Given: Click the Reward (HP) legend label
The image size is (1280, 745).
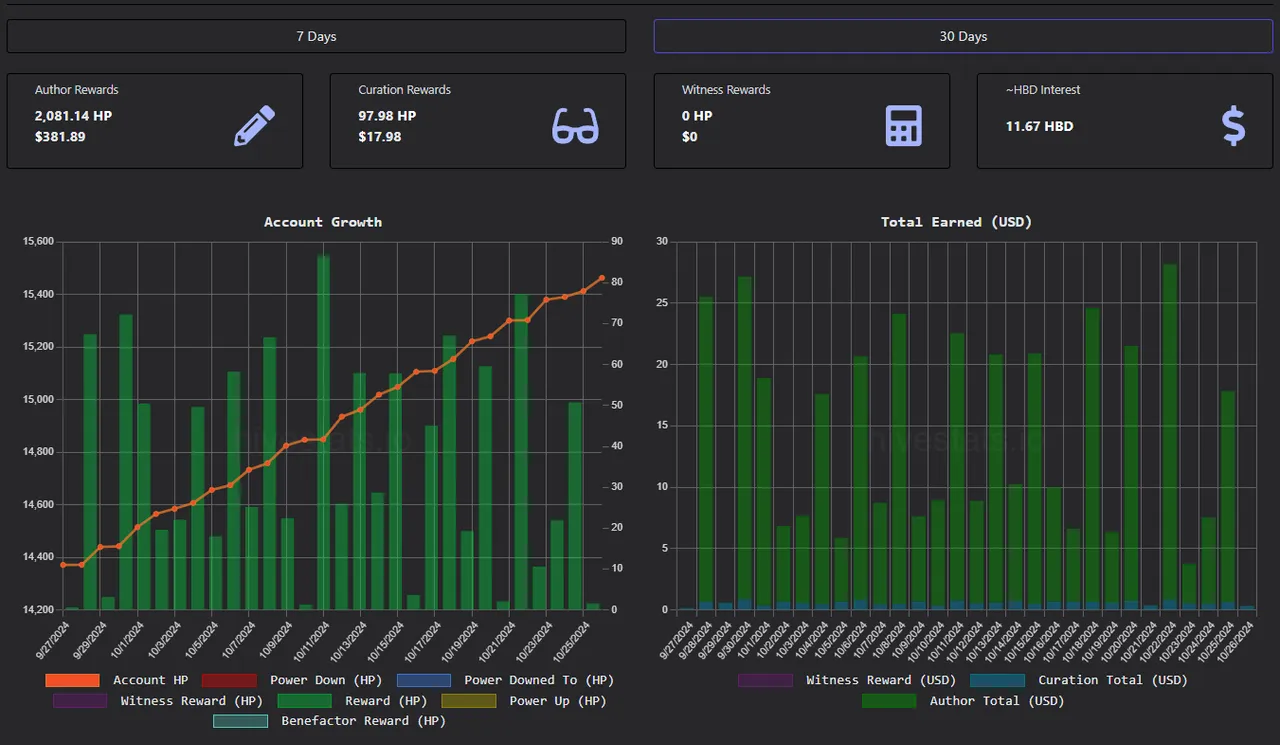Looking at the screenshot, I should (387, 701).
